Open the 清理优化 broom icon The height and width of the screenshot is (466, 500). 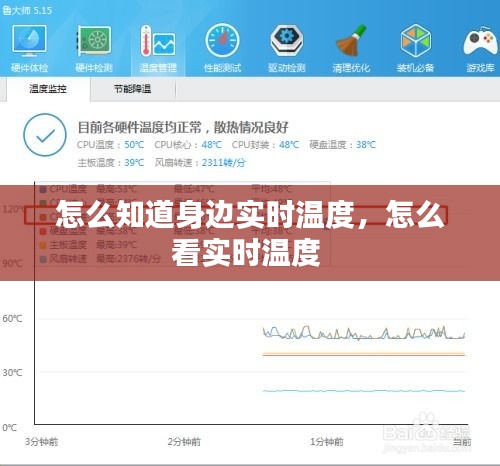[x=351, y=41]
